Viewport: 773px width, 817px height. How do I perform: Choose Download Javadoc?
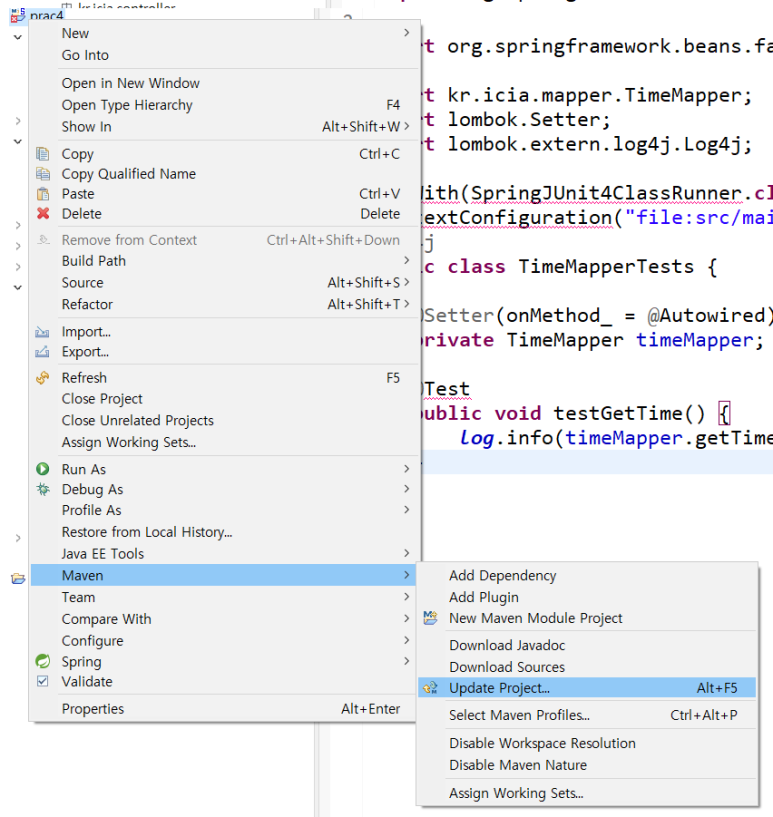click(x=587, y=646)
